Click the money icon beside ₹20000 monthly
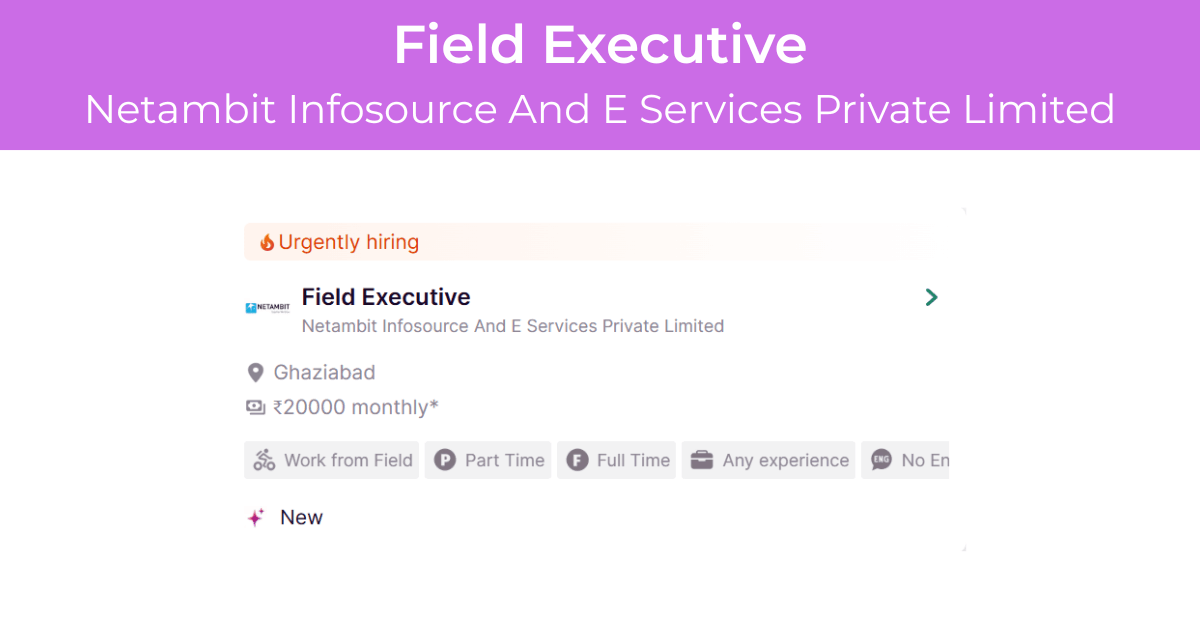The width and height of the screenshot is (1200, 628). [x=256, y=407]
